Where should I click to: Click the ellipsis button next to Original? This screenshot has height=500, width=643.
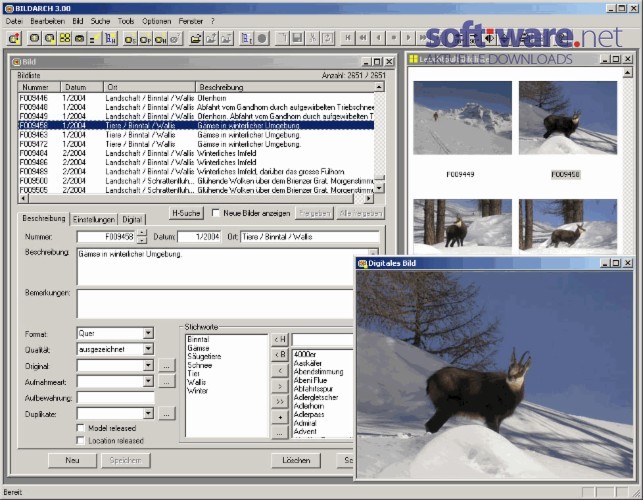(x=166, y=365)
